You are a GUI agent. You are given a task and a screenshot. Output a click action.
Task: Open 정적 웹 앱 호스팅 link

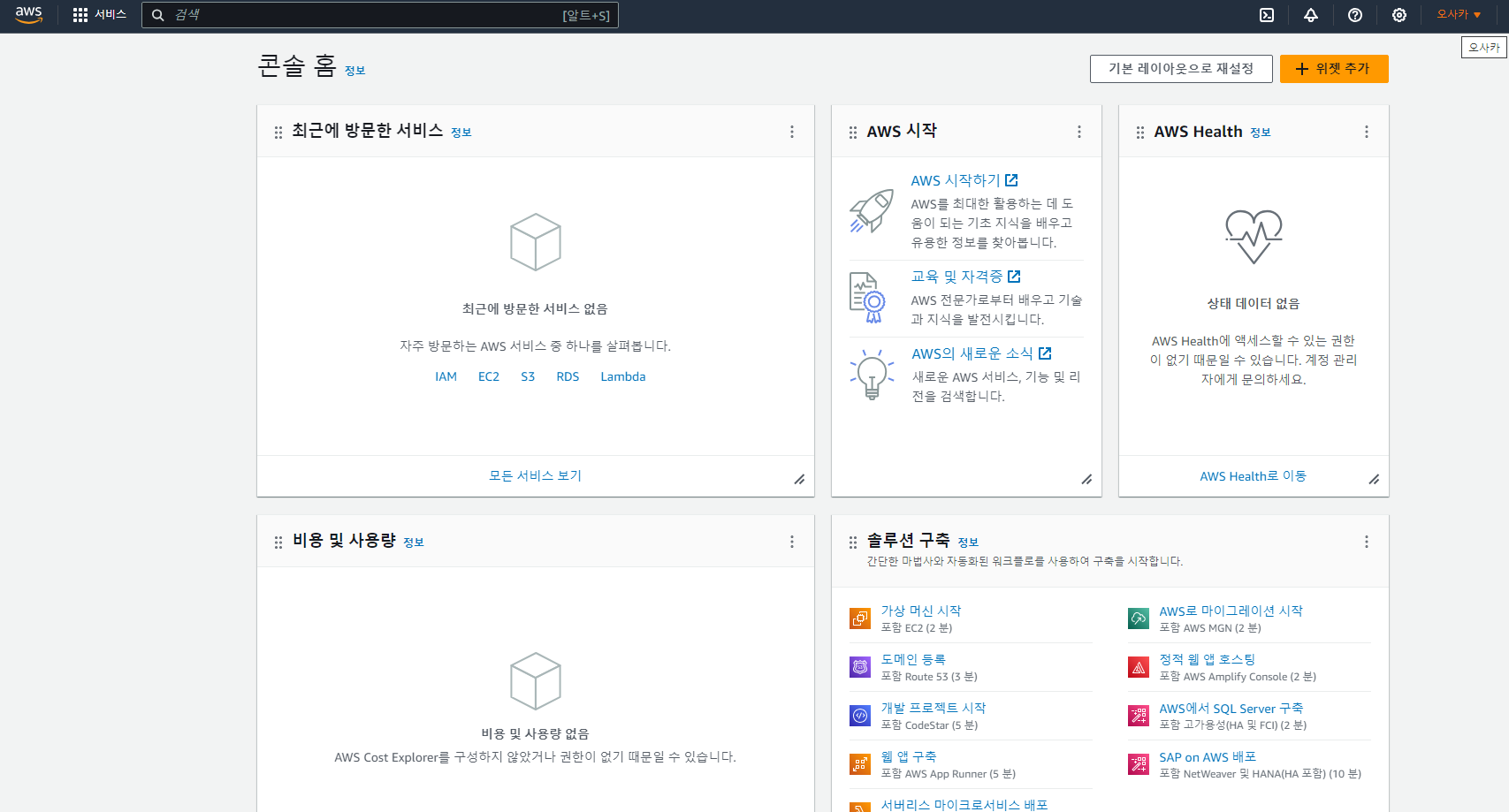pos(1208,659)
